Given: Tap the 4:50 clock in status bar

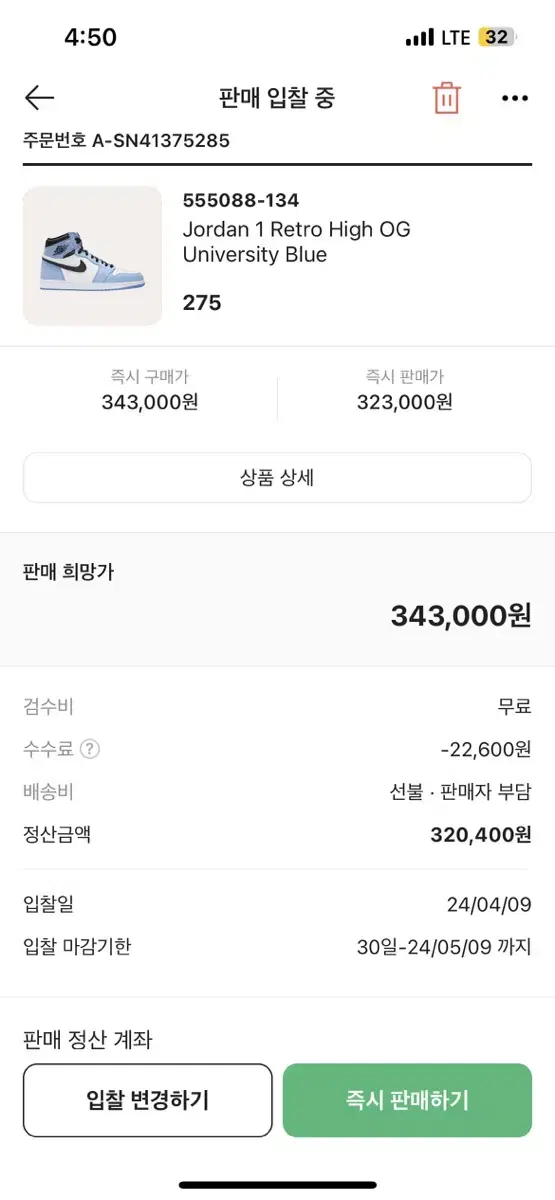Looking at the screenshot, I should point(90,37).
